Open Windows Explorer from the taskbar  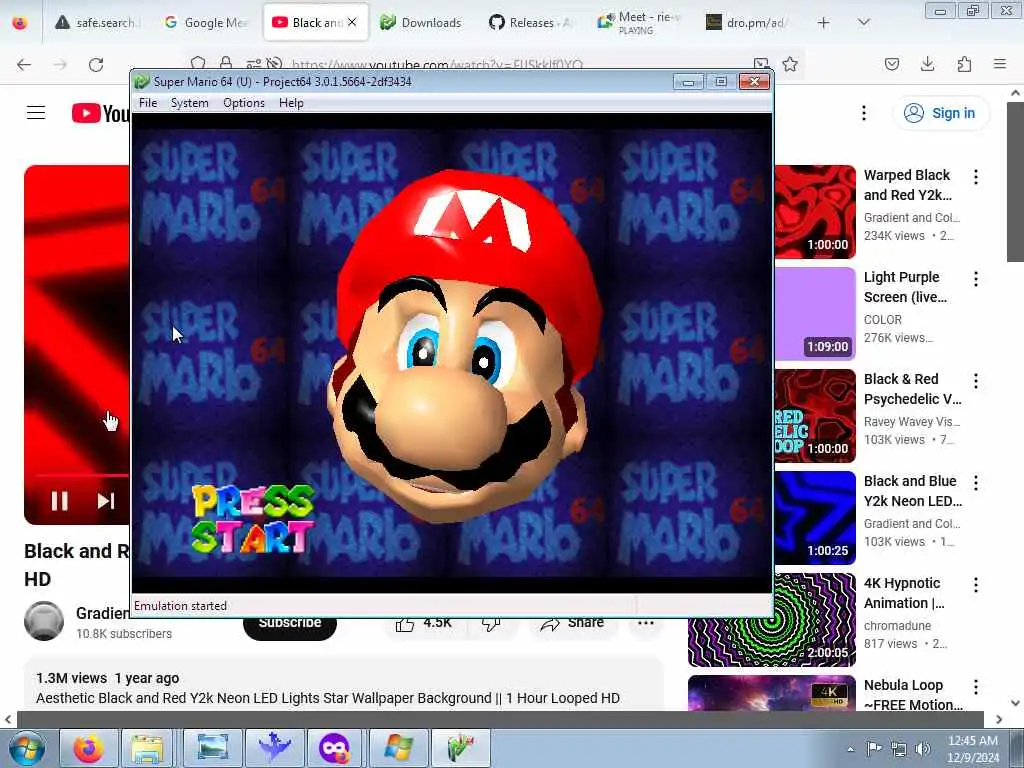(x=148, y=748)
